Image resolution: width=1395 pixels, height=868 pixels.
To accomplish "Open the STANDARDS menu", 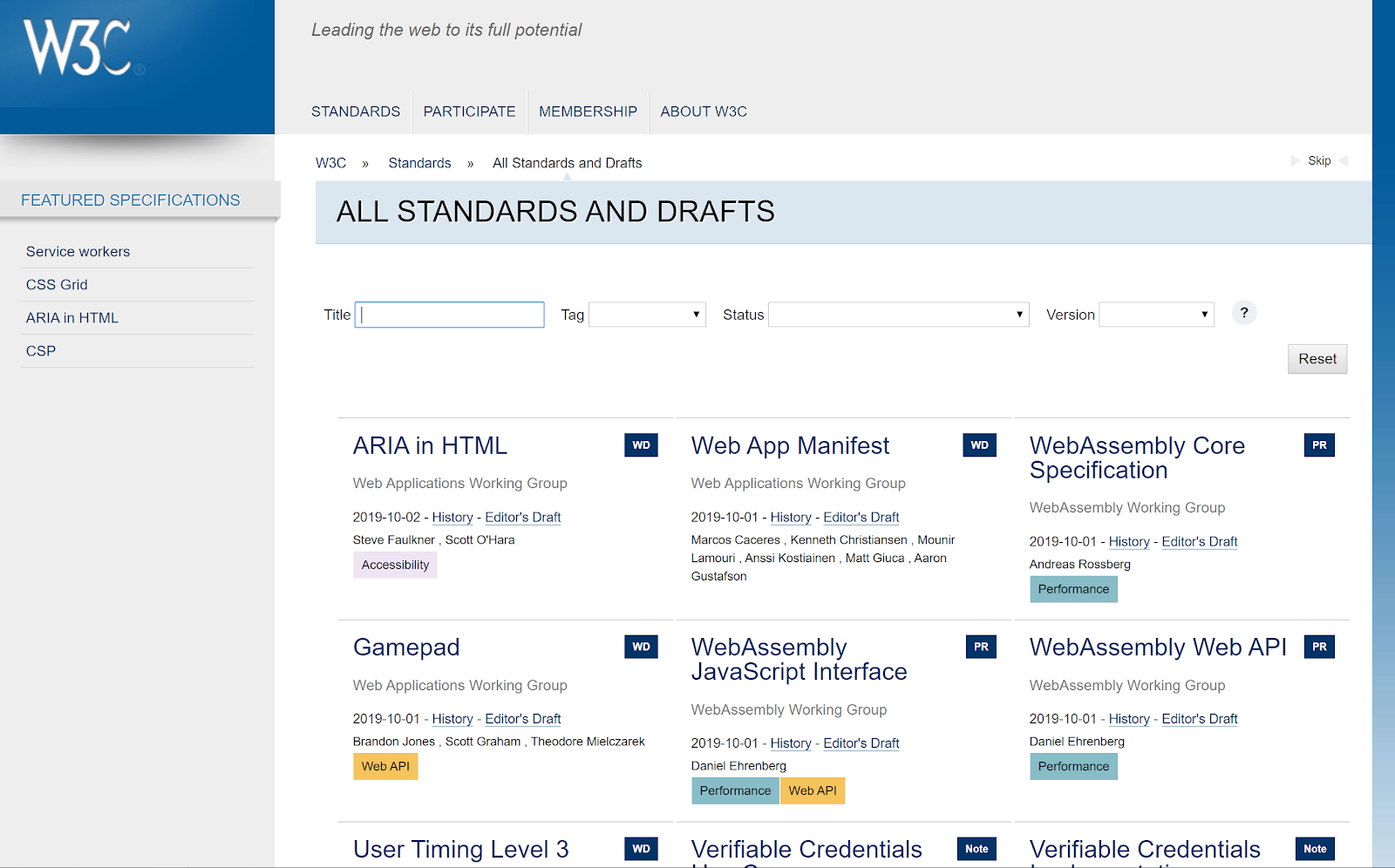I will 356,112.
